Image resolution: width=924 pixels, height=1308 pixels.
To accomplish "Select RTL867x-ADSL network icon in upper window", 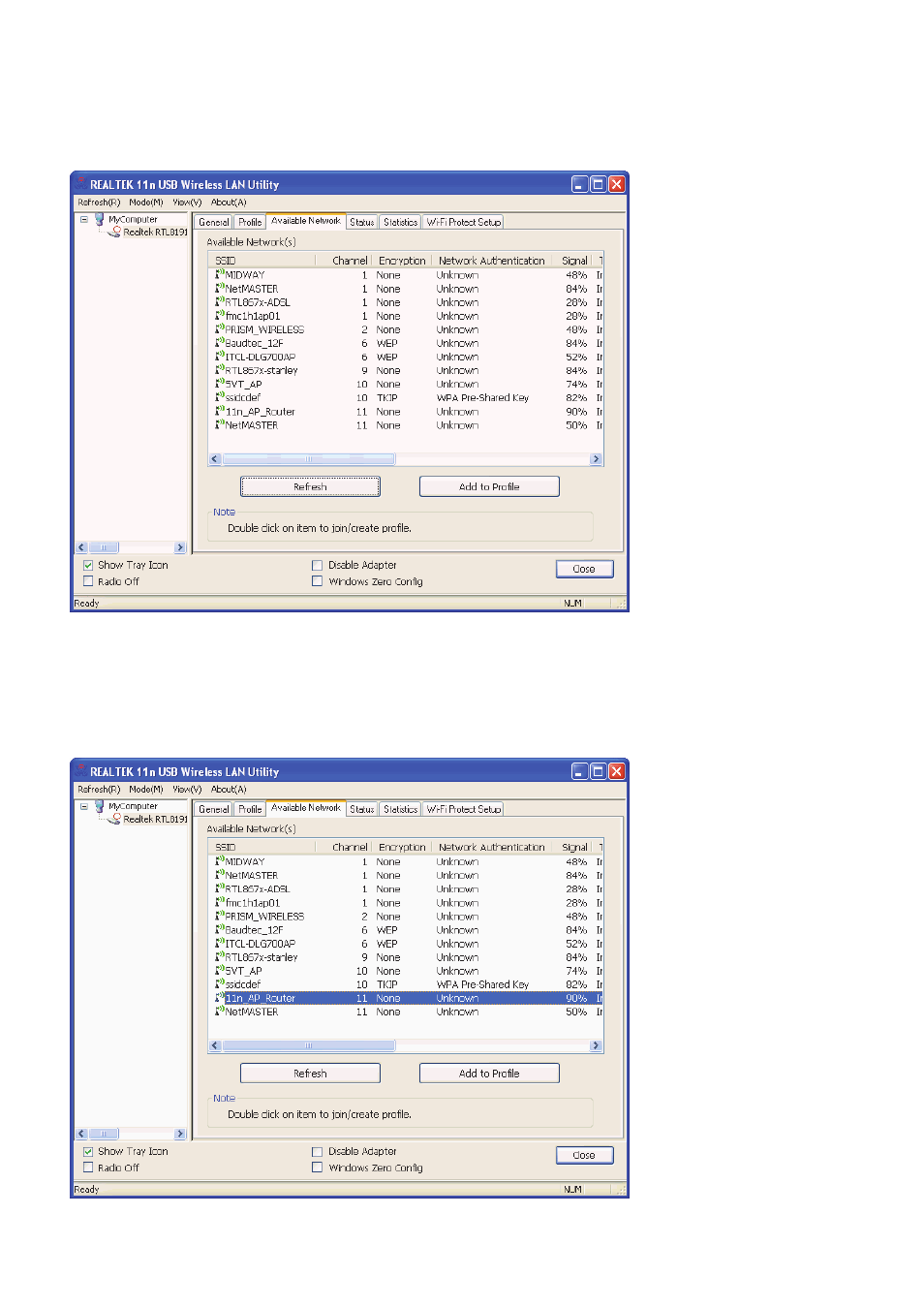I will [220, 301].
